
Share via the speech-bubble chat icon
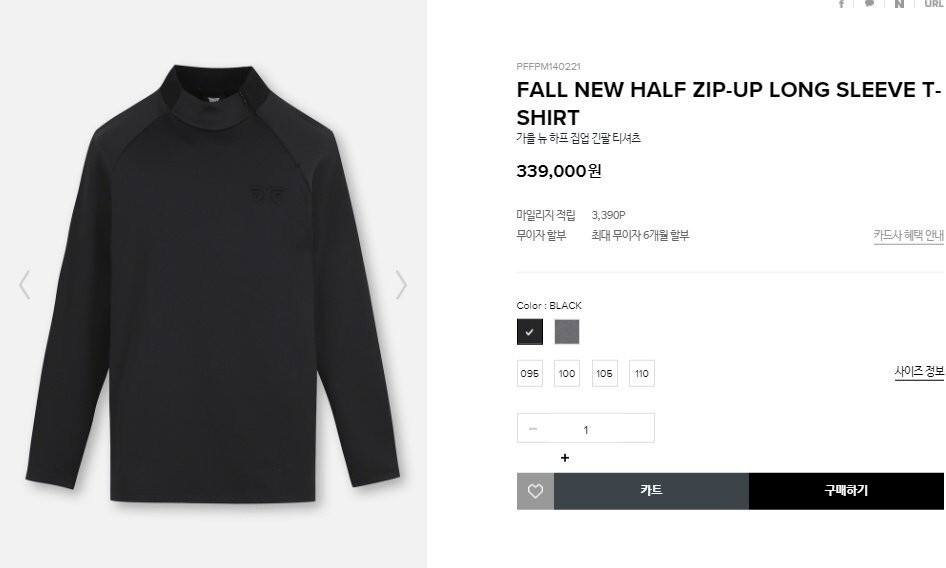869,4
